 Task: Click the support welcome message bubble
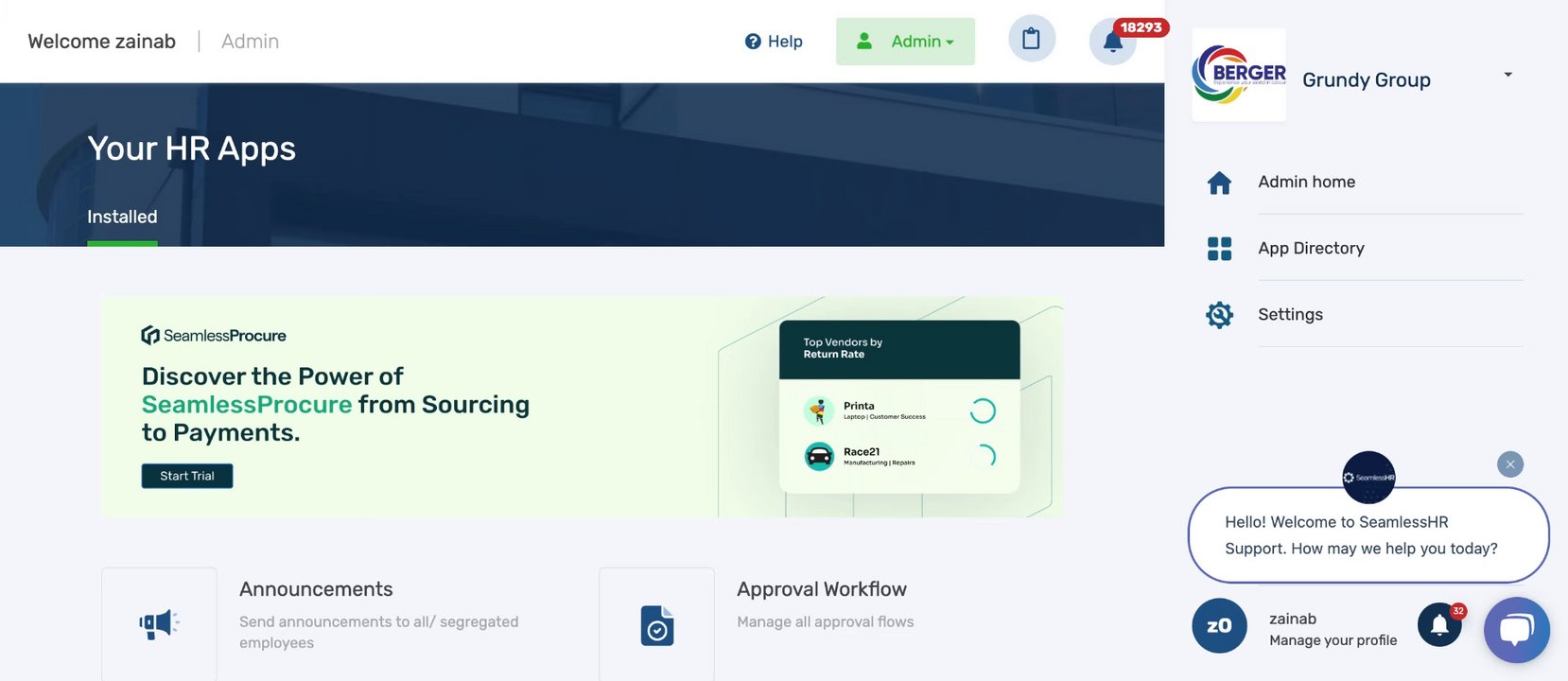(x=1368, y=535)
